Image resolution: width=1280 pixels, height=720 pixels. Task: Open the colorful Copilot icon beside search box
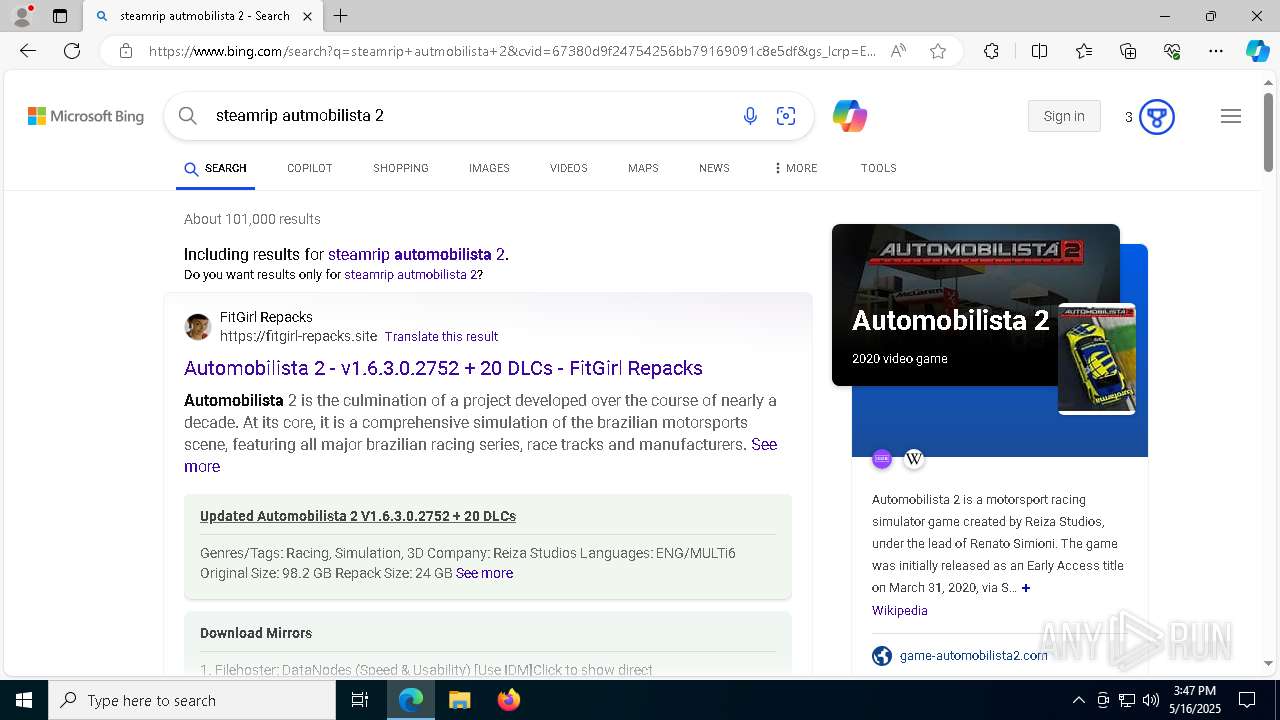coord(849,116)
